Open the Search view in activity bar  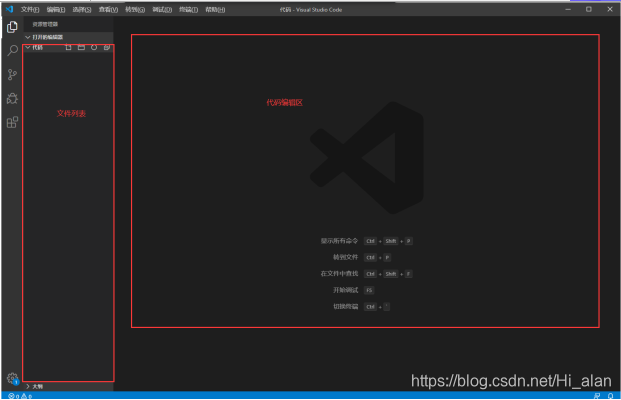(12, 50)
